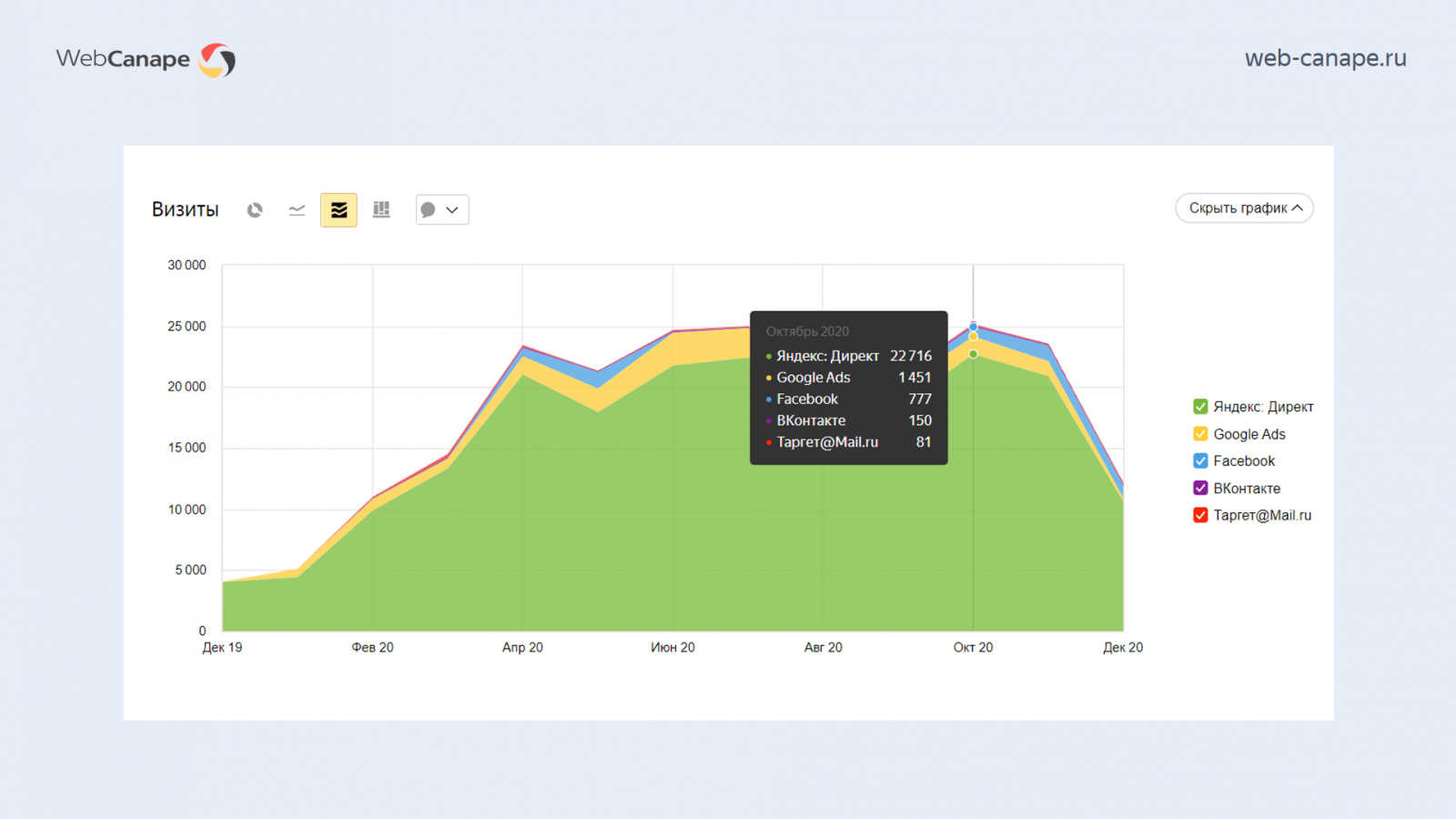Click the green Яндекс: Директ point at Окт 20

(x=973, y=354)
